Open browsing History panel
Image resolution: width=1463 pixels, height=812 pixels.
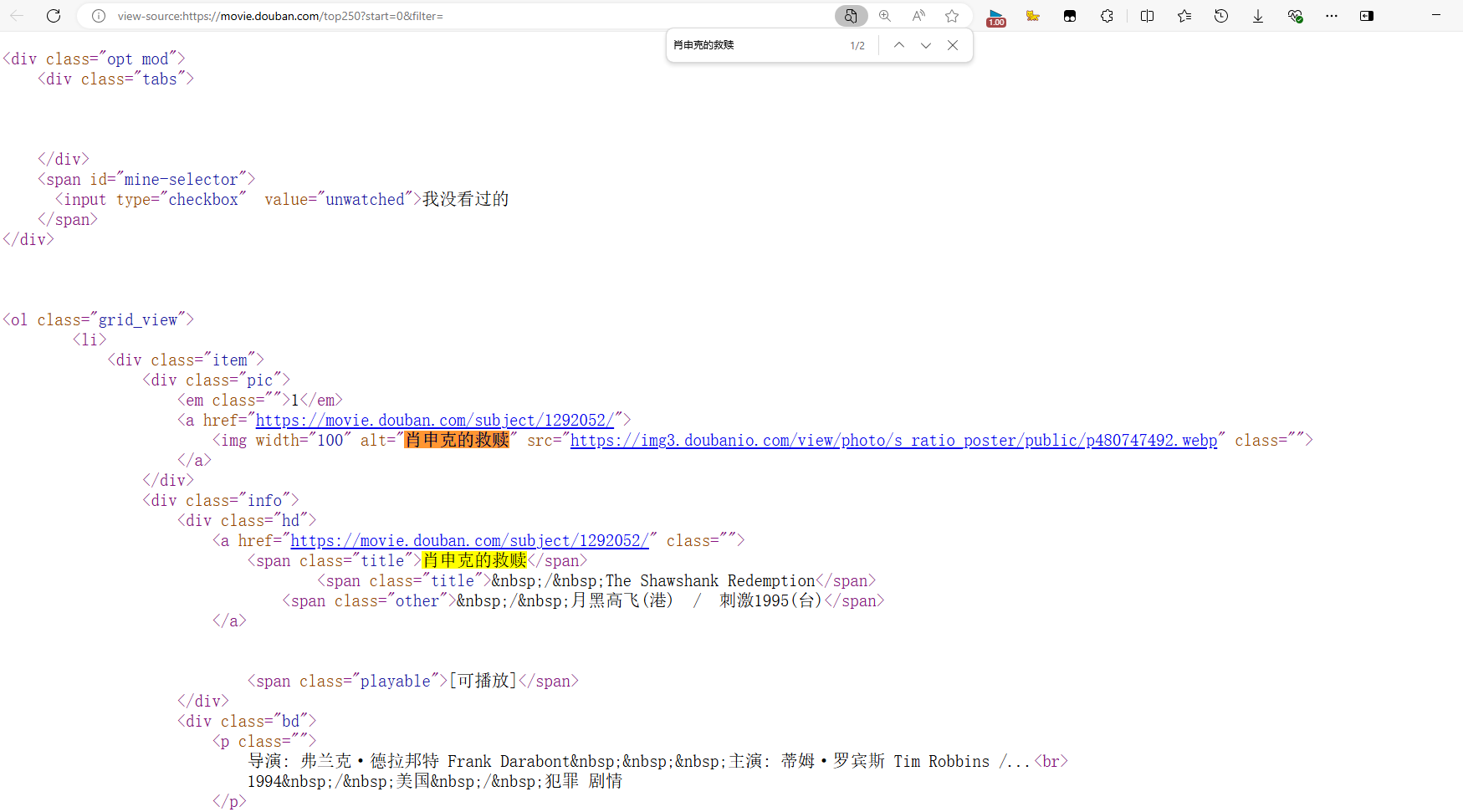pos(1221,16)
